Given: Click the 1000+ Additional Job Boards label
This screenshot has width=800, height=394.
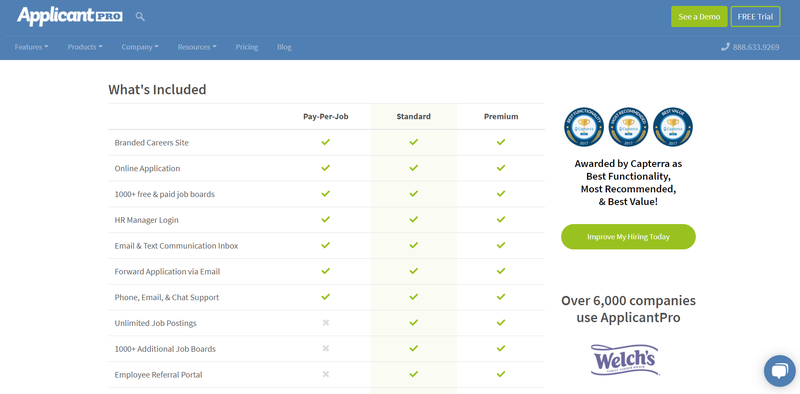Looking at the screenshot, I should click(x=165, y=349).
